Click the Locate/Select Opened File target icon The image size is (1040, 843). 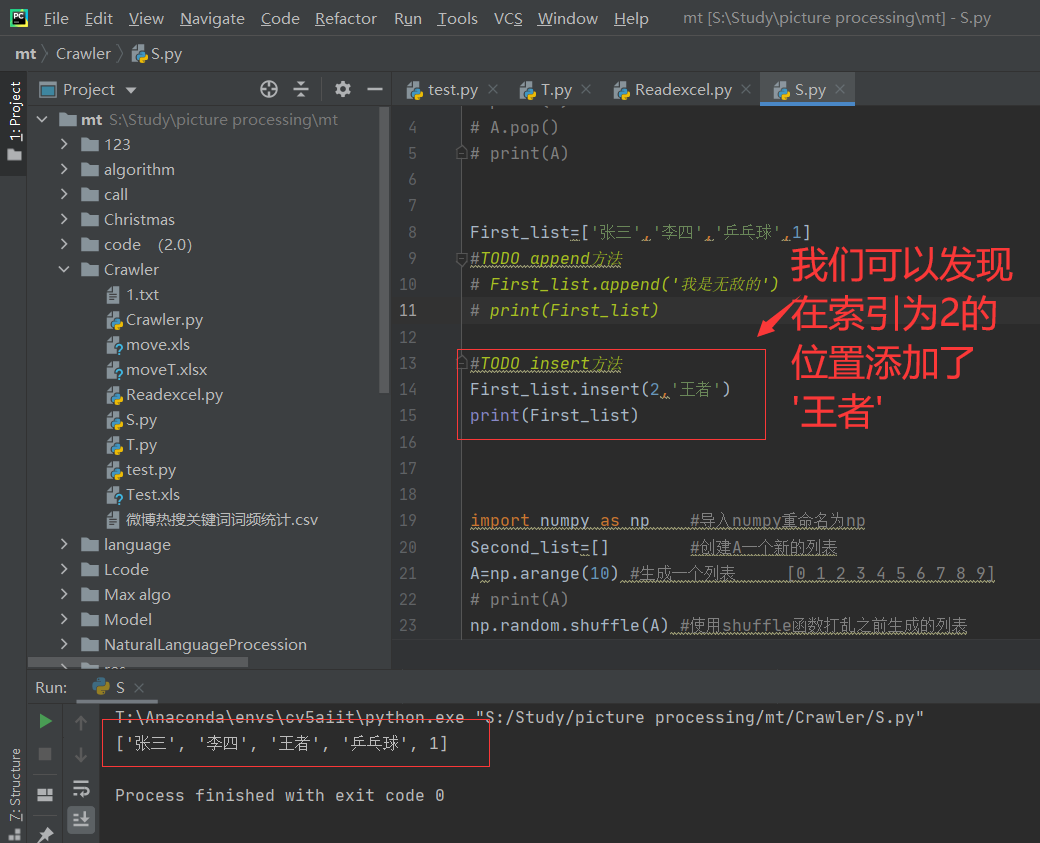click(269, 89)
